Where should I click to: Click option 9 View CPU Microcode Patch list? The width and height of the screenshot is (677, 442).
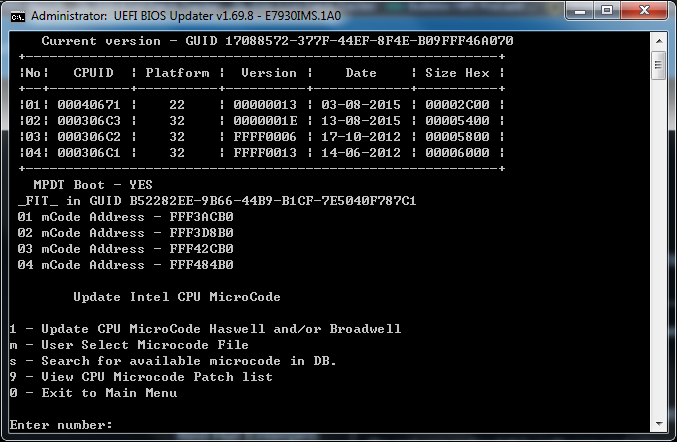[x=141, y=377]
